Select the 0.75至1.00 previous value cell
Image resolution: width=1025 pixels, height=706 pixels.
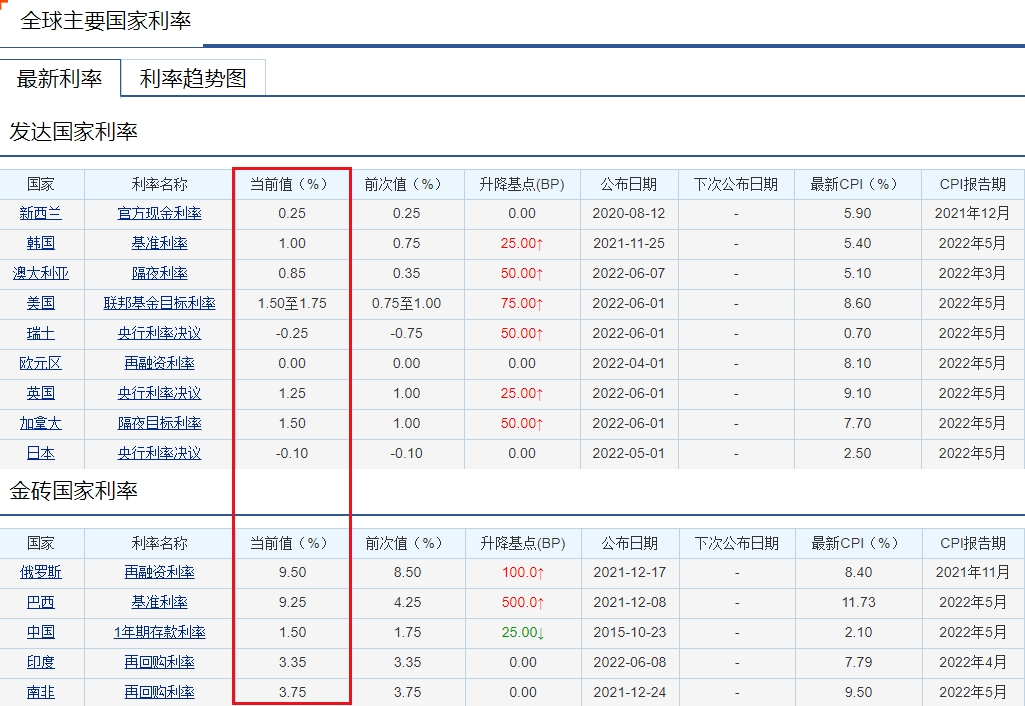click(407, 303)
